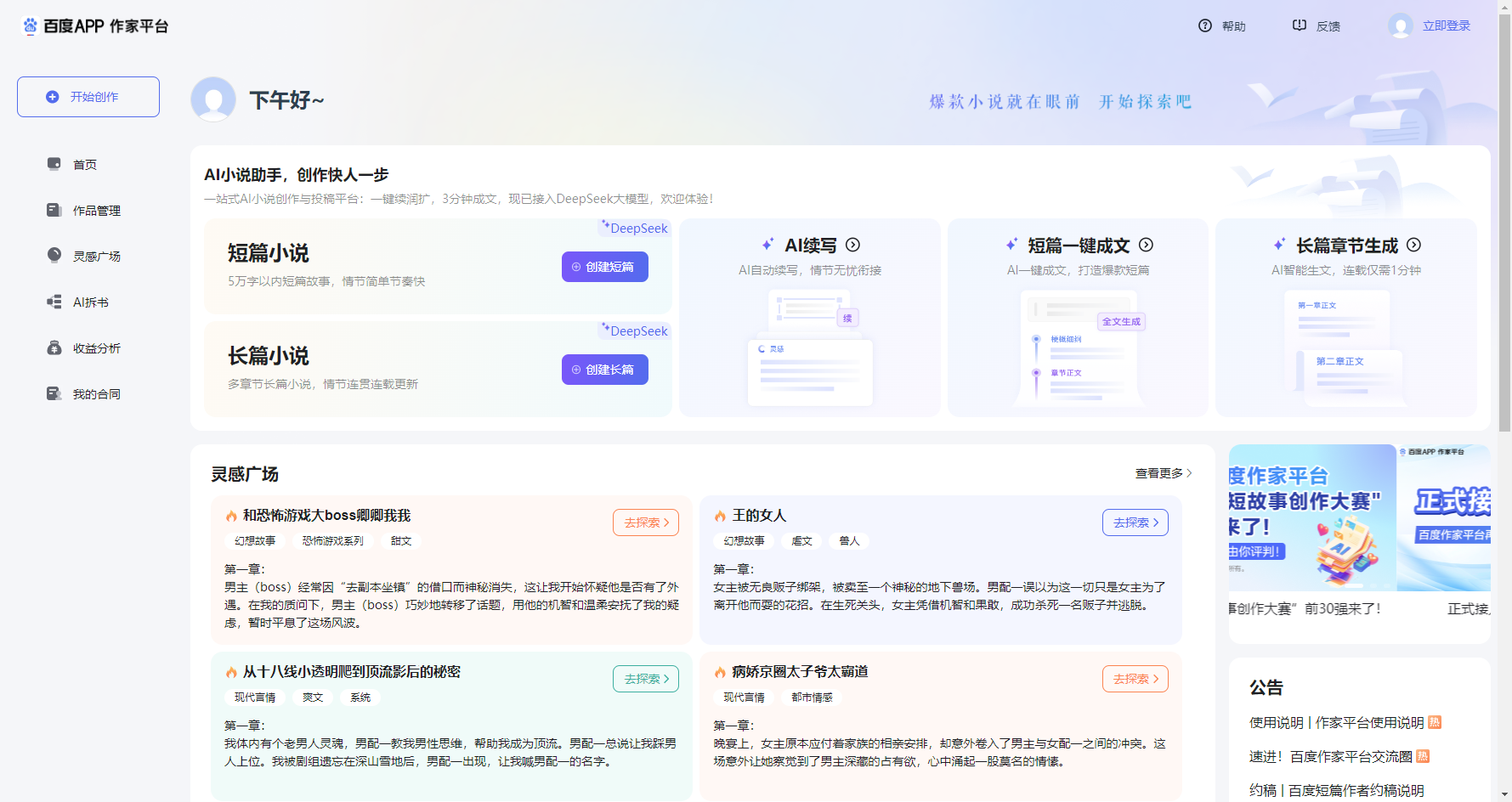Click the profile avatar beside 下午好
Viewport: 1512px width, 802px height.
click(x=213, y=99)
